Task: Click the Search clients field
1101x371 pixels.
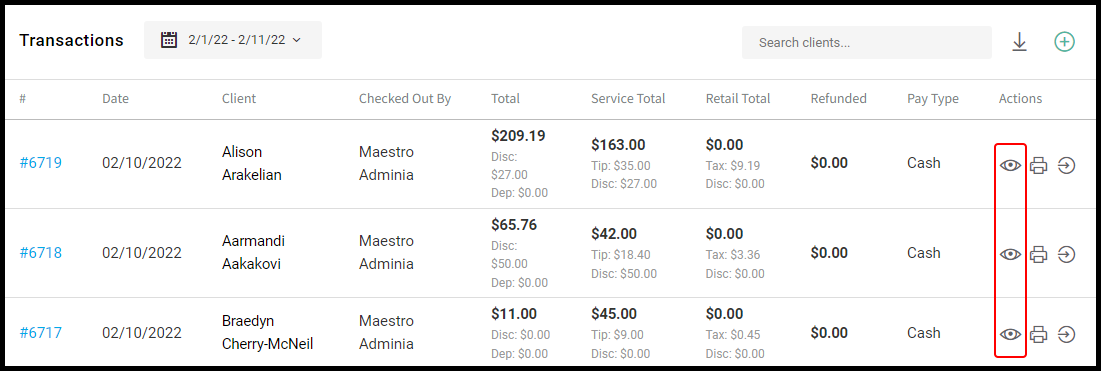Action: [x=866, y=43]
